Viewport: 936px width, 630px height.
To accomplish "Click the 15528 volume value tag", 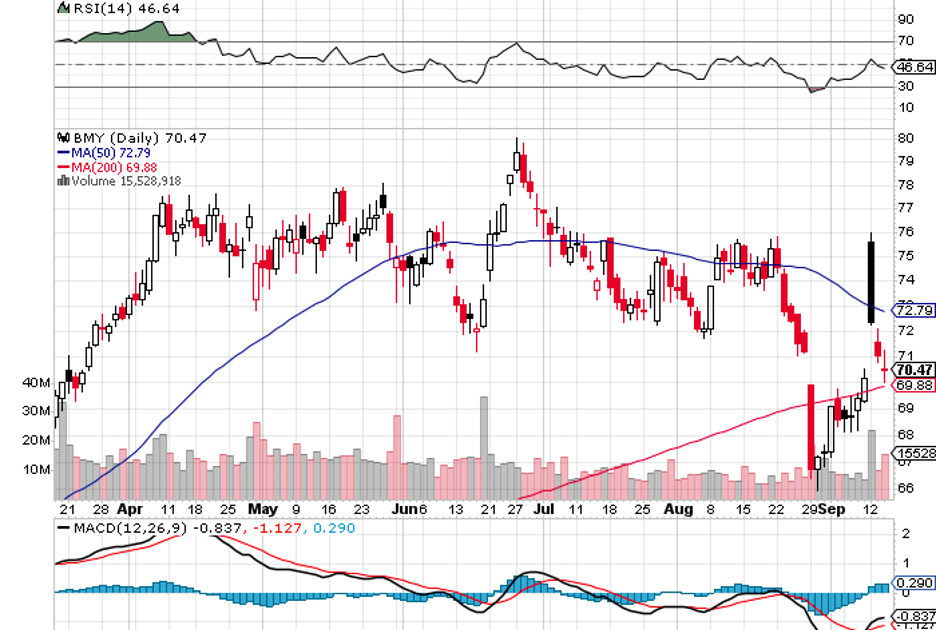I will click(x=915, y=453).
